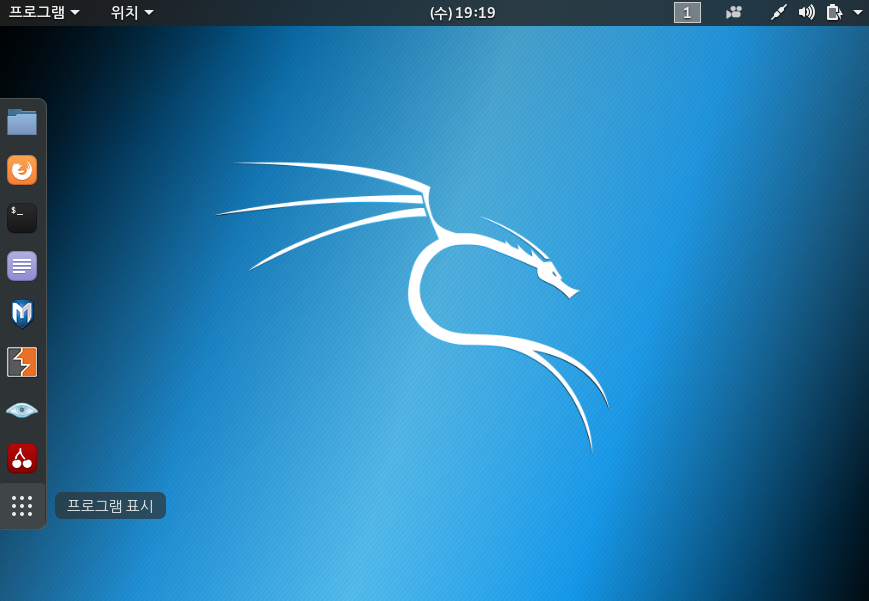Start Burp Suite from the dock
Image resolution: width=869 pixels, height=601 pixels.
click(22, 362)
